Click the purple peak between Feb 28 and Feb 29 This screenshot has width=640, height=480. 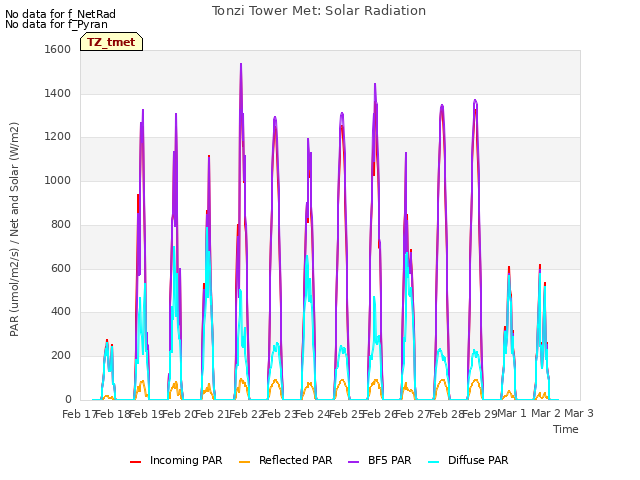475,101
